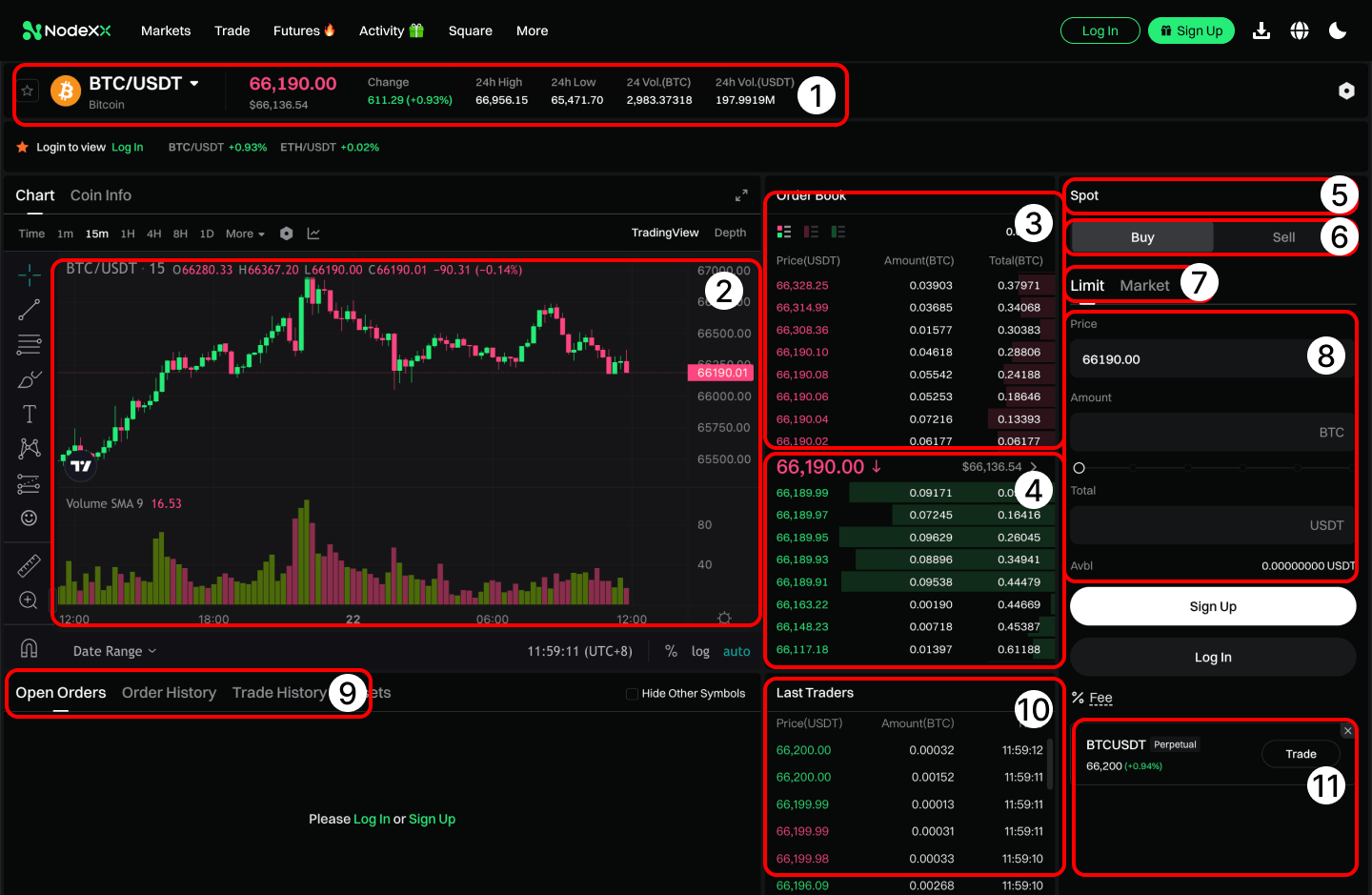This screenshot has width=1372, height=895.
Task: Click the green Sign Up button in header
Action: click(x=1192, y=31)
